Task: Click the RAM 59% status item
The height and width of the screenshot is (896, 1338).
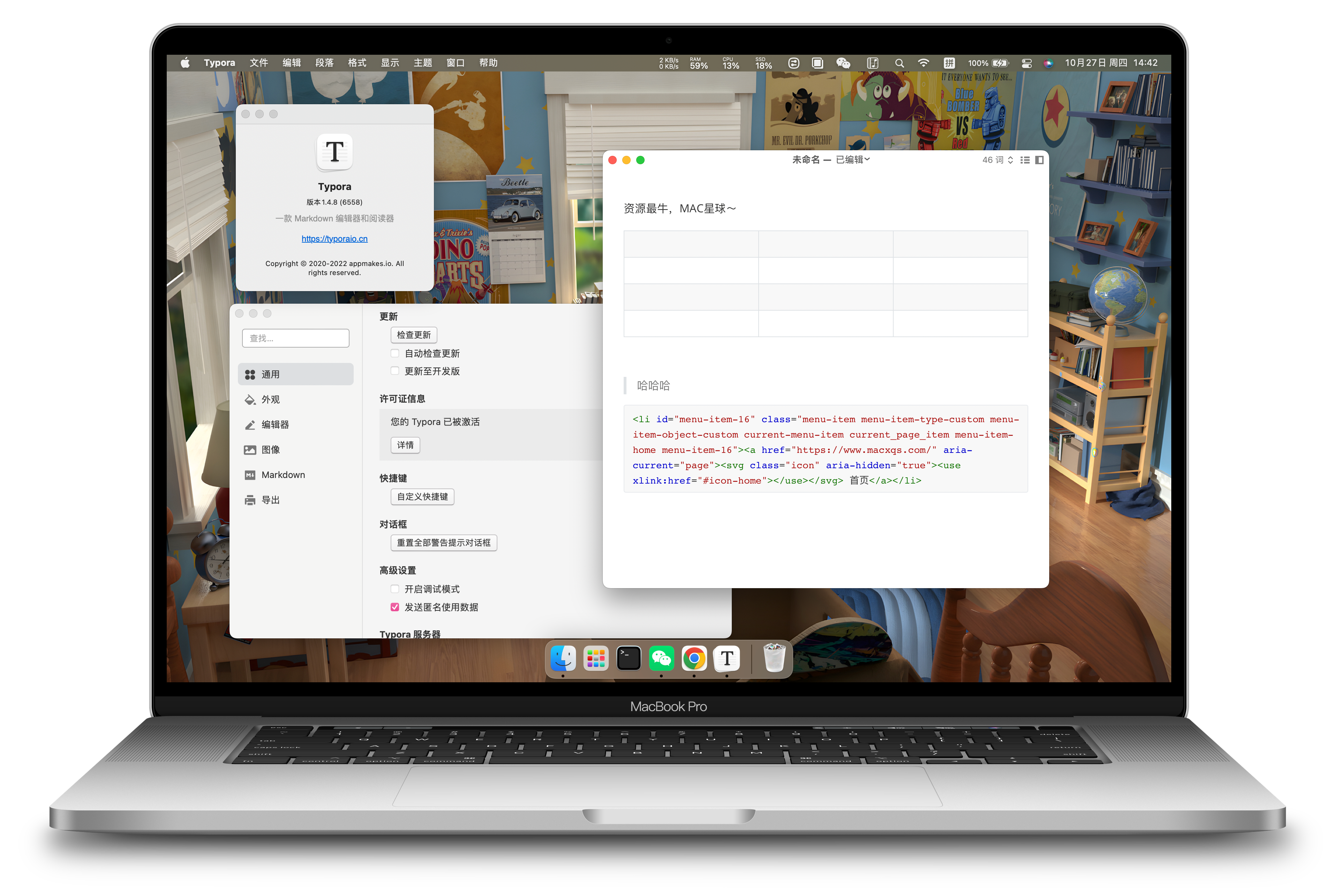Action: [698, 63]
